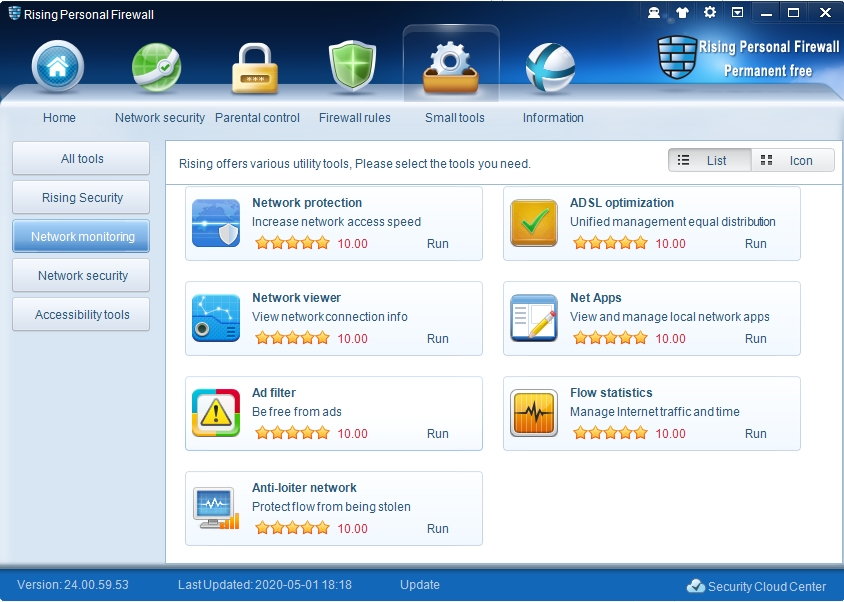
Task: Open the Firewall rules shield icon
Action: tap(353, 66)
